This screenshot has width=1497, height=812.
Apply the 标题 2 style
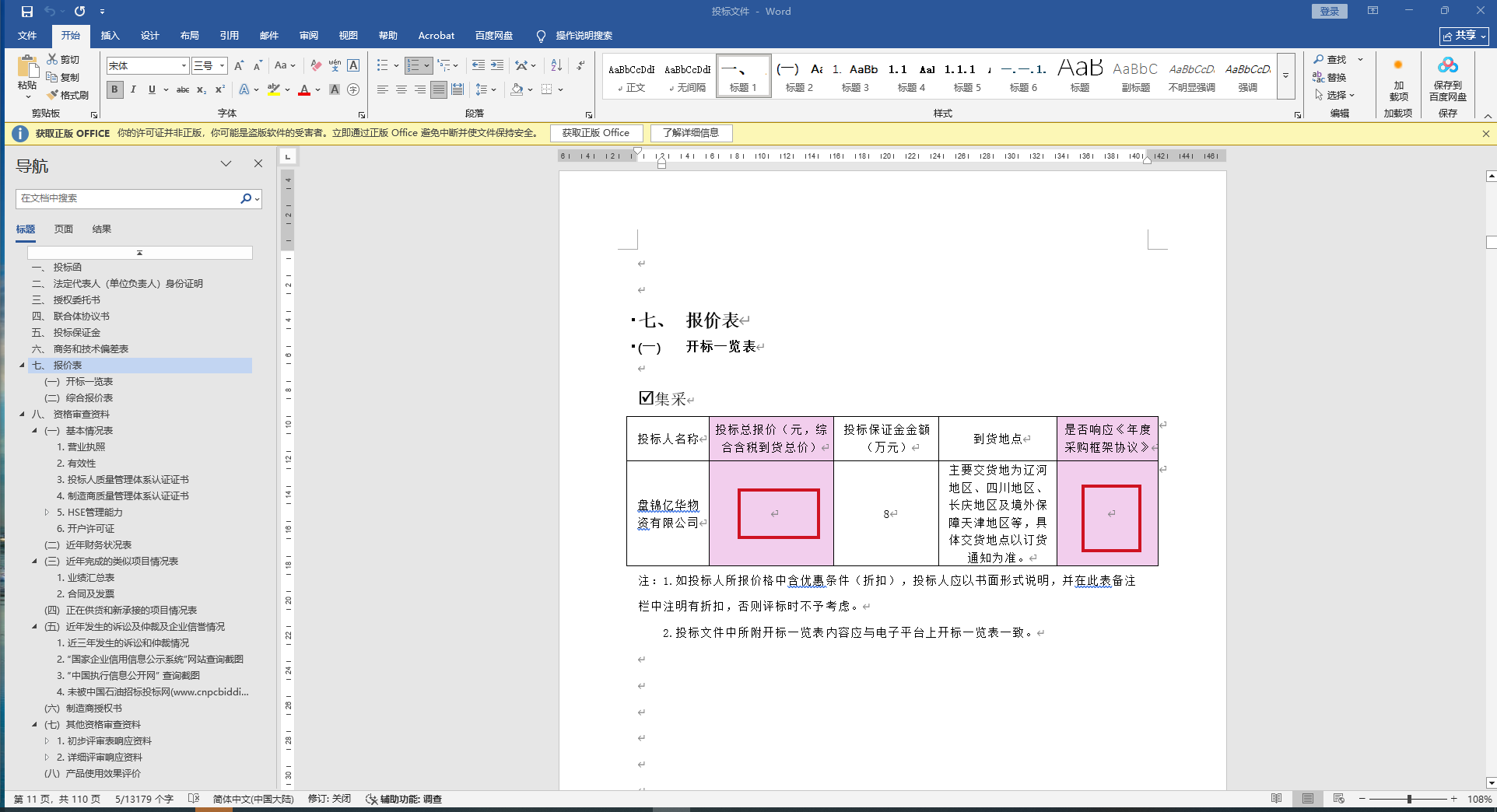[x=799, y=76]
